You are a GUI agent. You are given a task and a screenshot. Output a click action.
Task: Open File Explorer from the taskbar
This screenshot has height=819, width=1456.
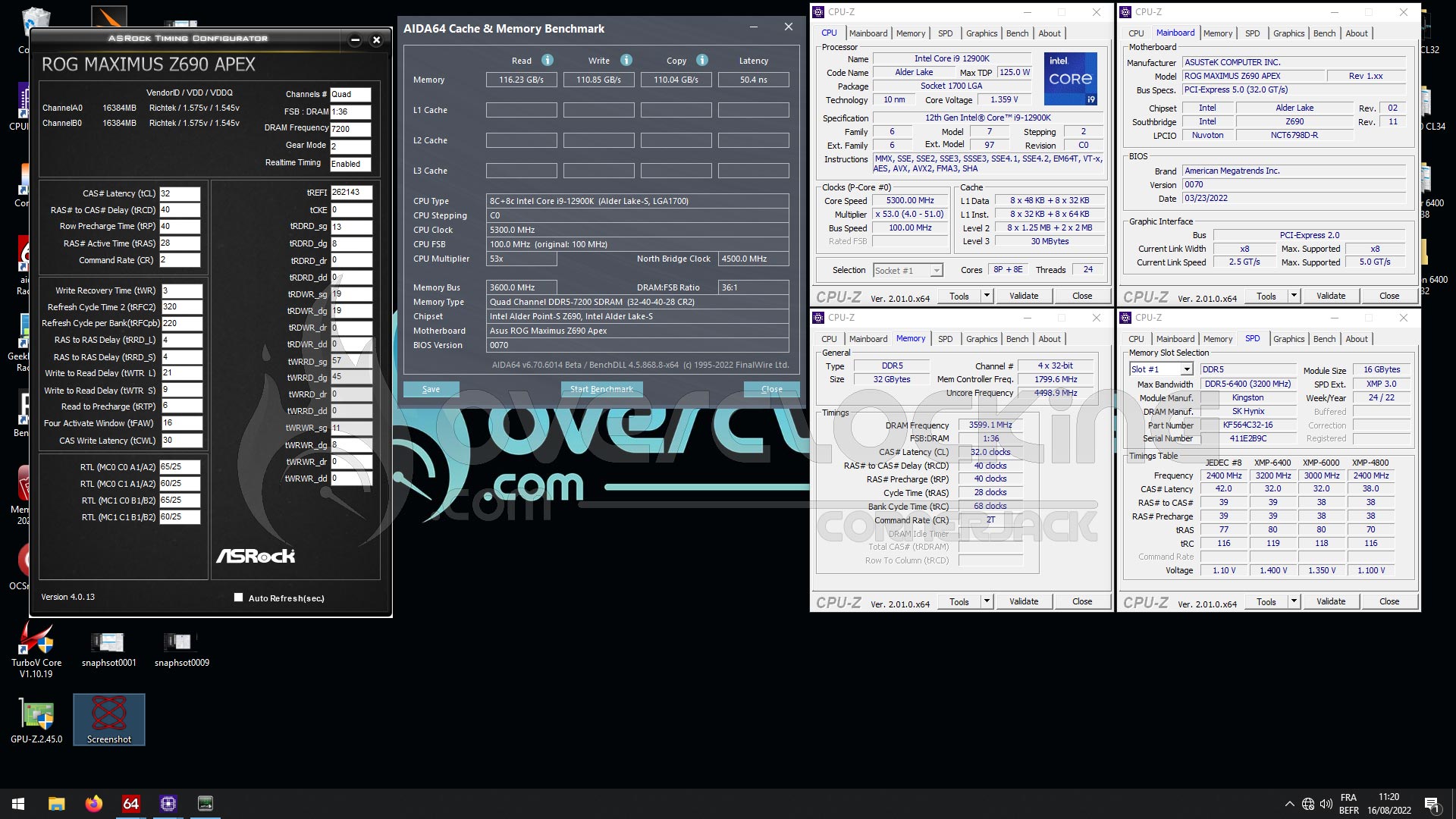56,804
